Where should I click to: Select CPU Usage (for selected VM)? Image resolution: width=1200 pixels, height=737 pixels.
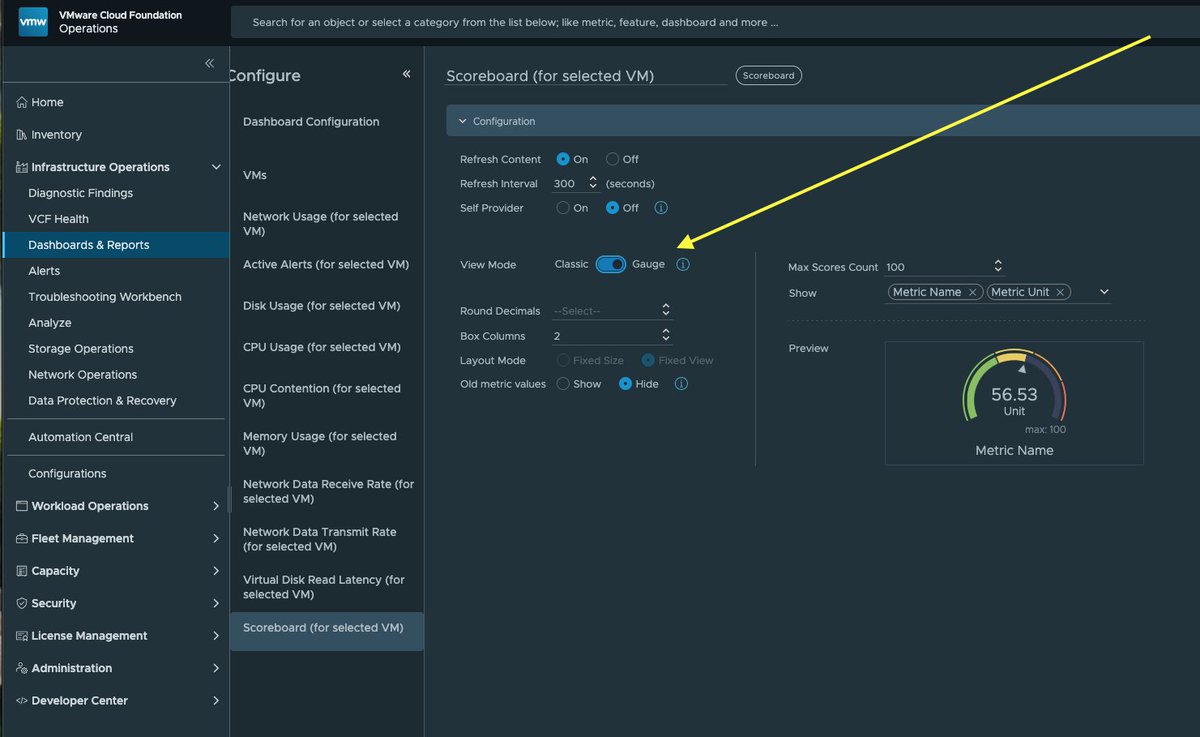click(322, 347)
